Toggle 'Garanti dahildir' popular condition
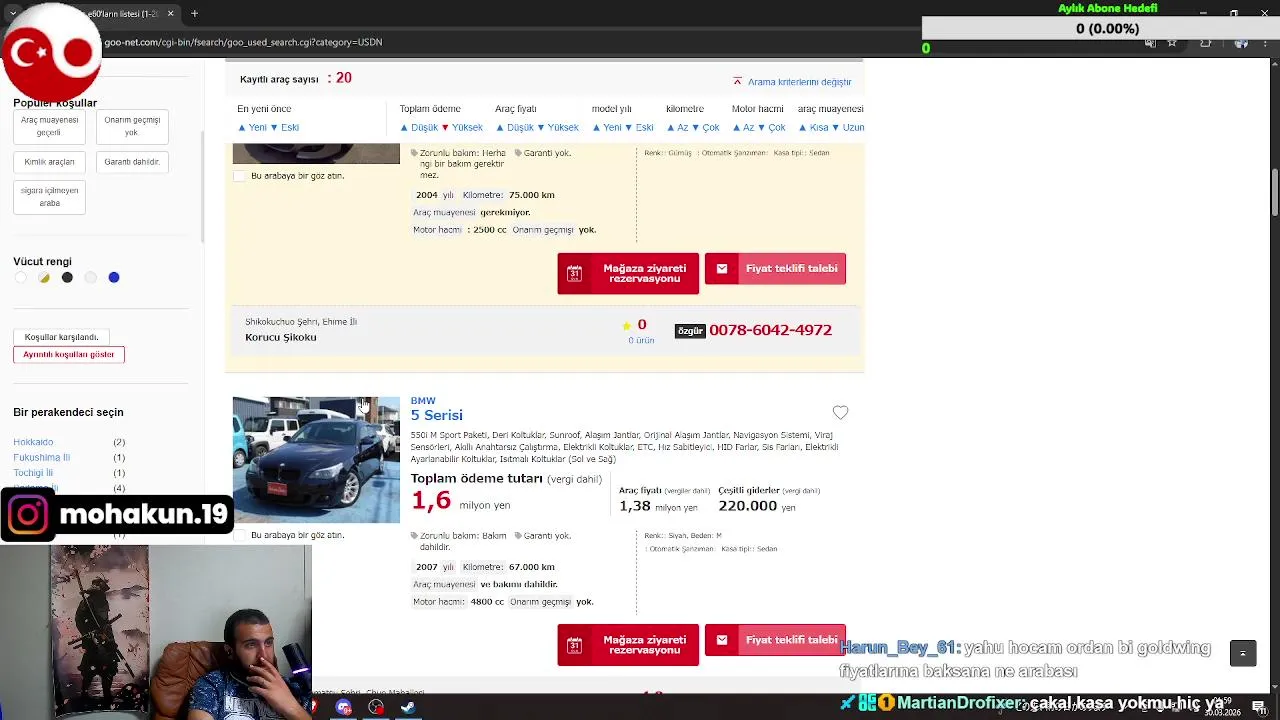1280x720 pixels. pyautogui.click(x=132, y=162)
